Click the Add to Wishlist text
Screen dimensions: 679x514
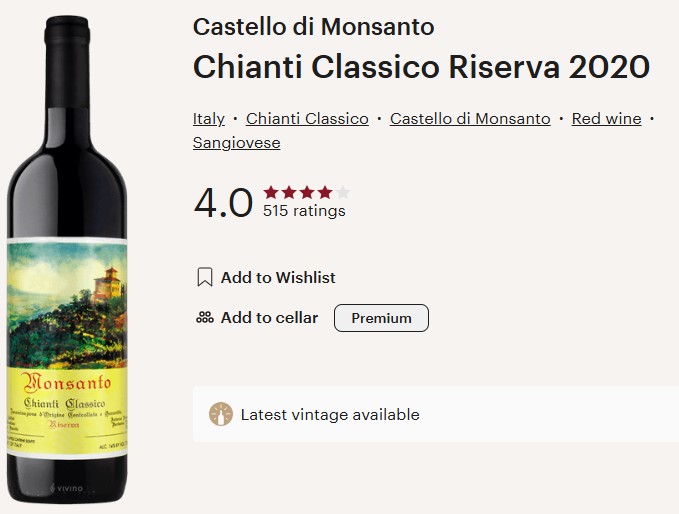(x=278, y=278)
